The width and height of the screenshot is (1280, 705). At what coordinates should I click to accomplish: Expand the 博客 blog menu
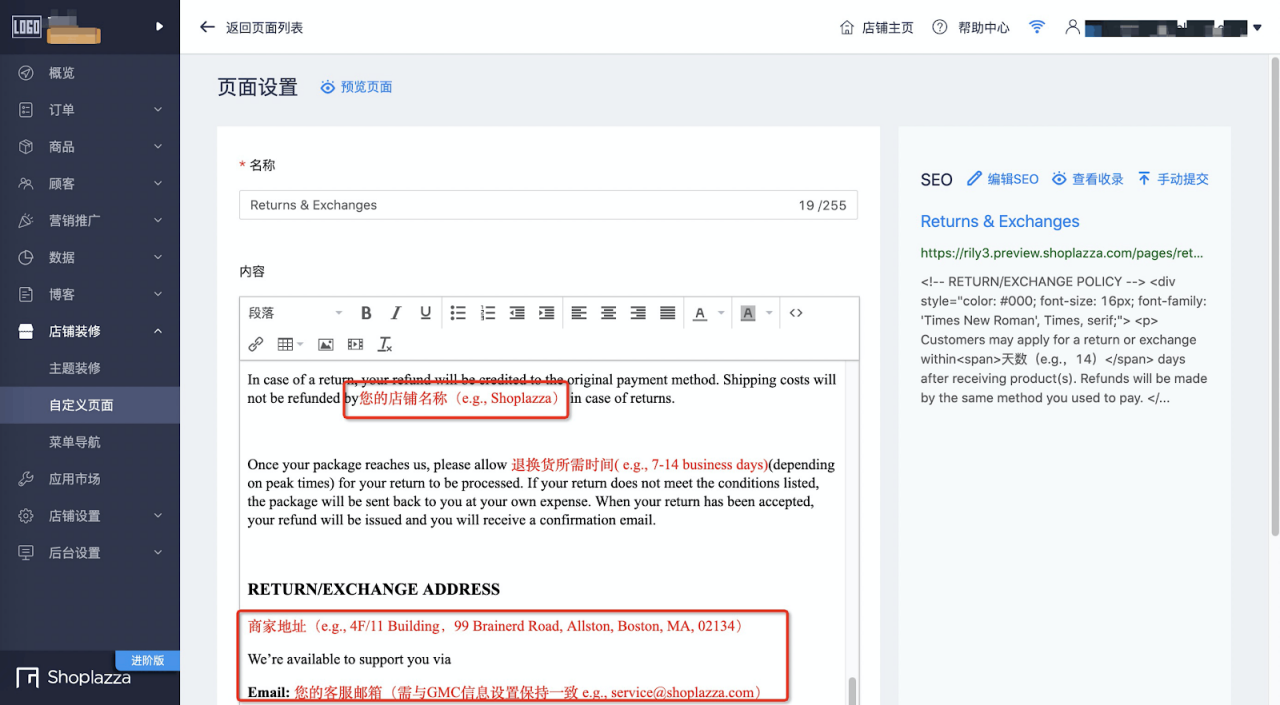90,294
